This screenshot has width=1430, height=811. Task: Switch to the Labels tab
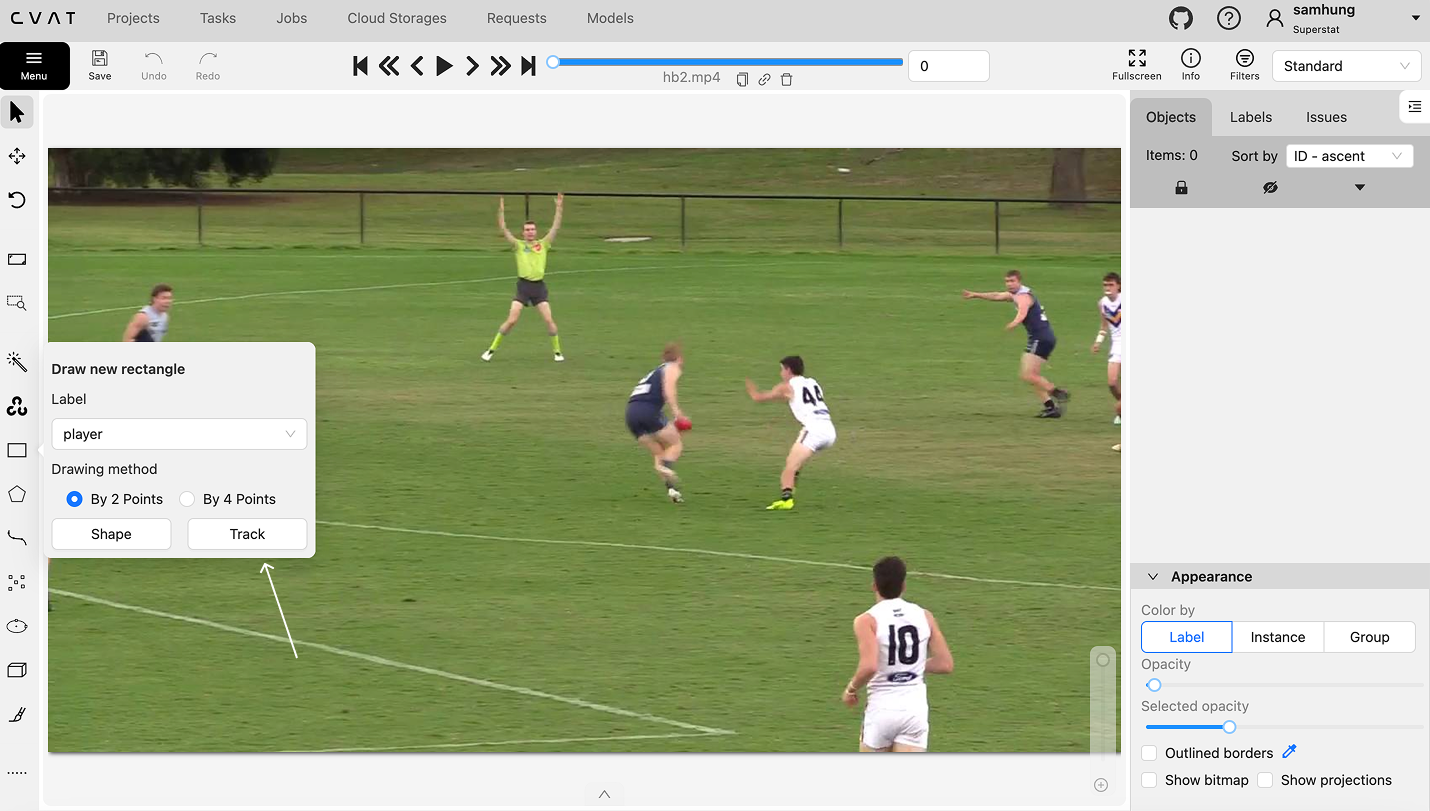click(x=1250, y=117)
